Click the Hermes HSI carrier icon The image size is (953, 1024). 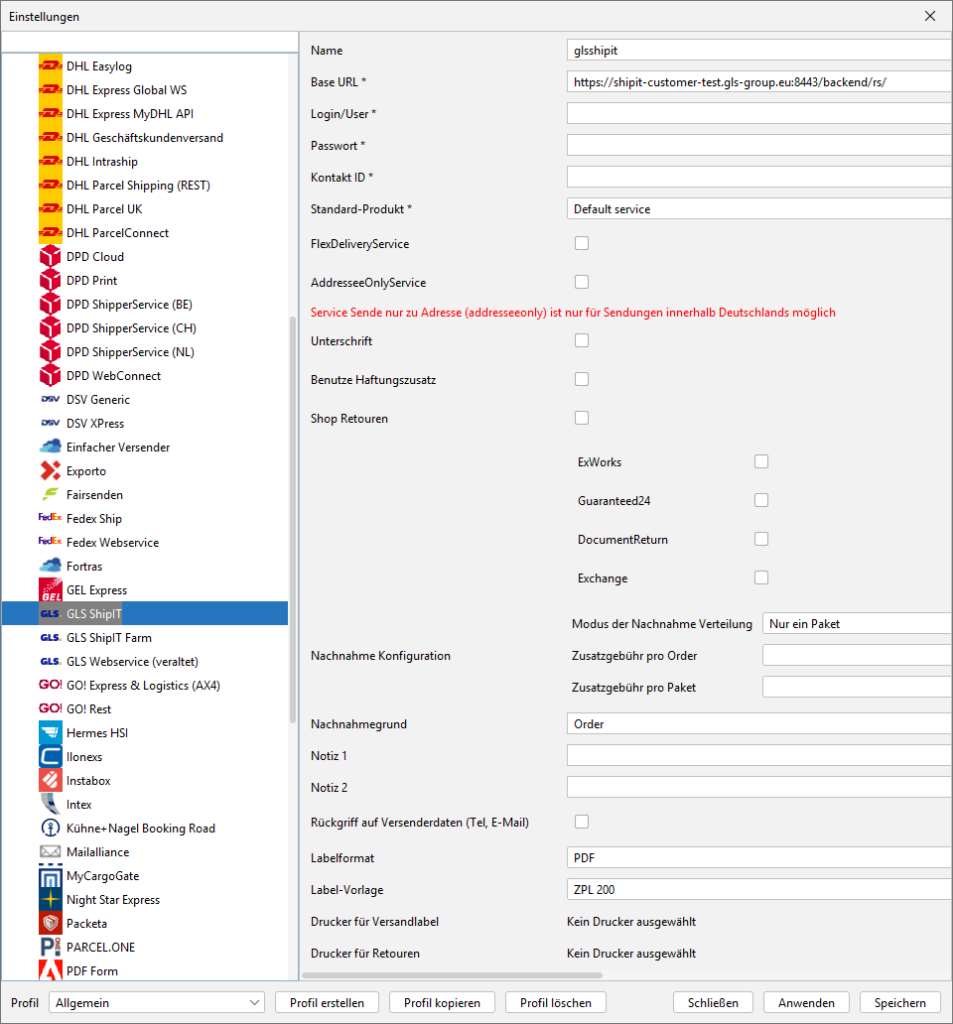50,733
